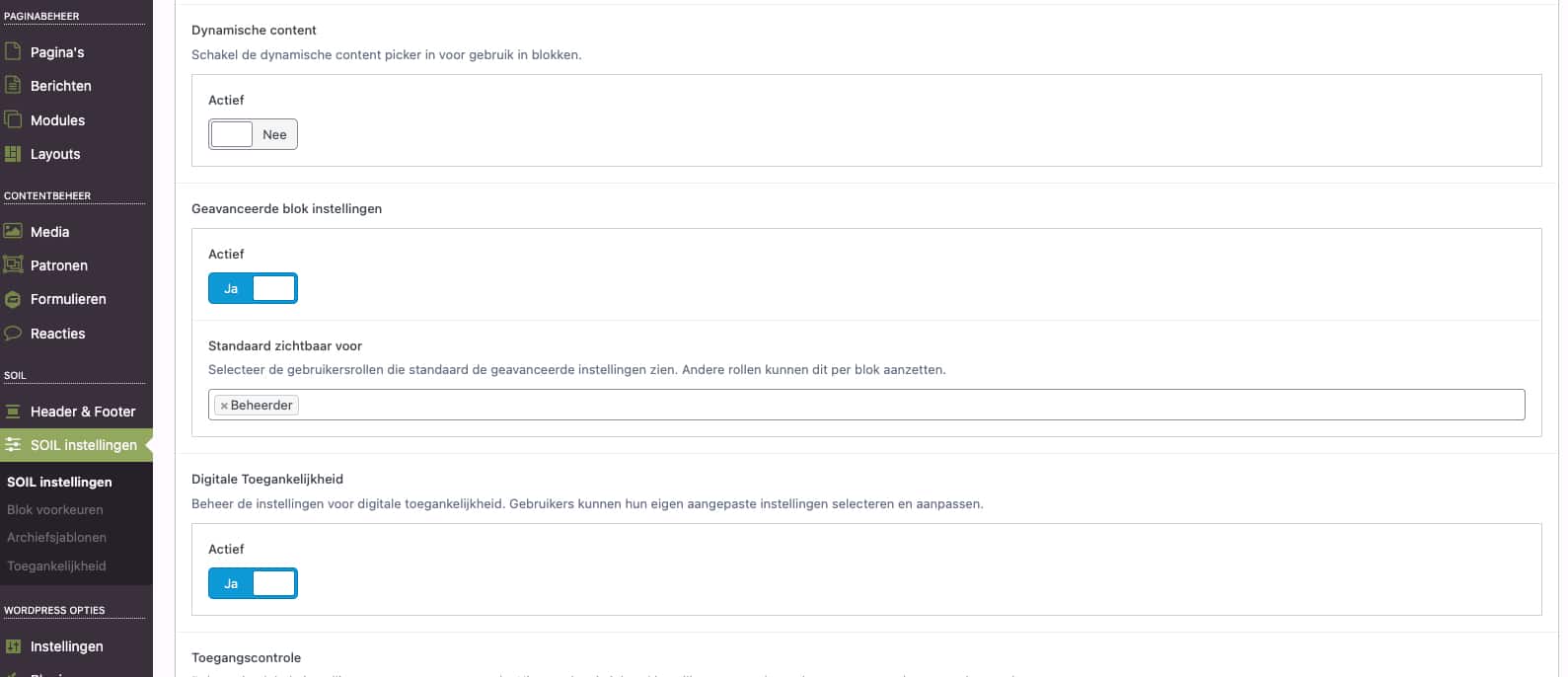Go to Toegankelijkheid submenu page
Image resolution: width=1568 pixels, height=677 pixels.
point(56,565)
